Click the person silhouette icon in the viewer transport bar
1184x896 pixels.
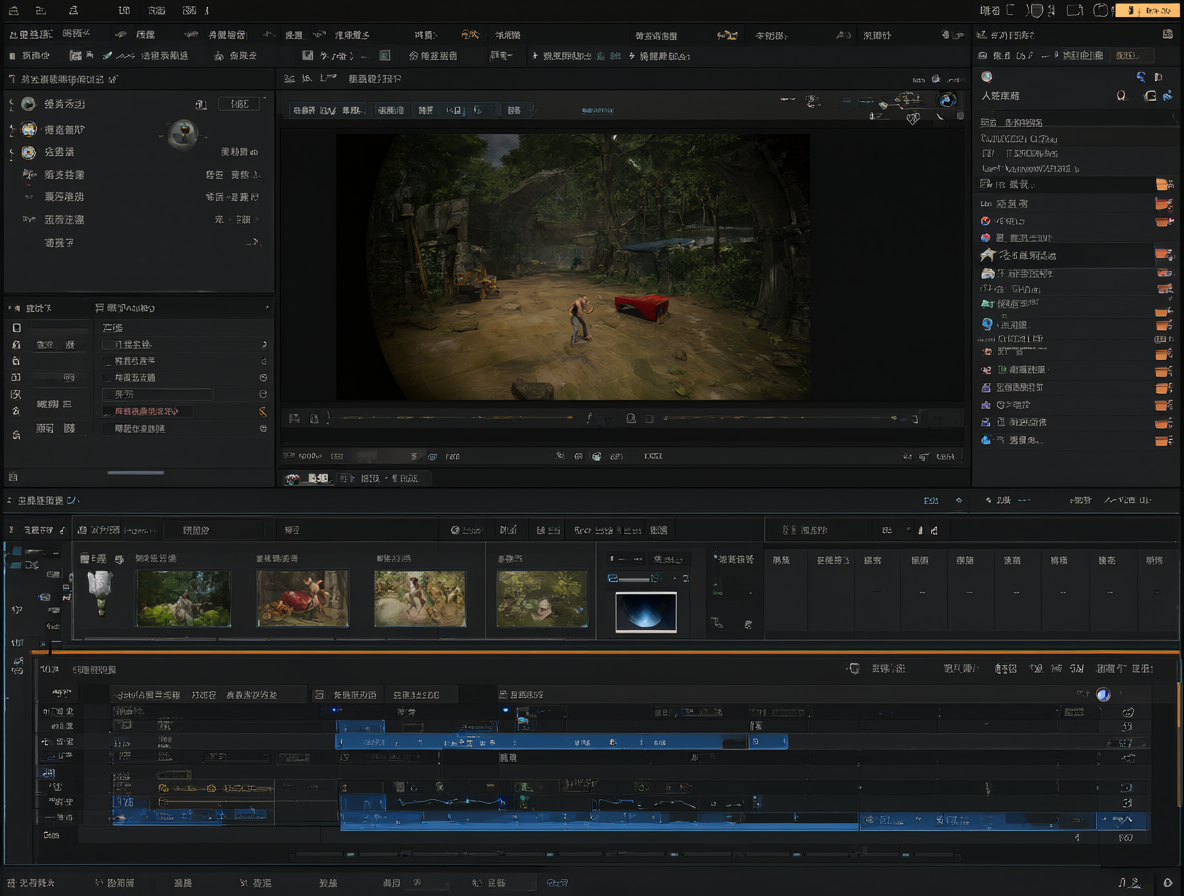(631, 418)
